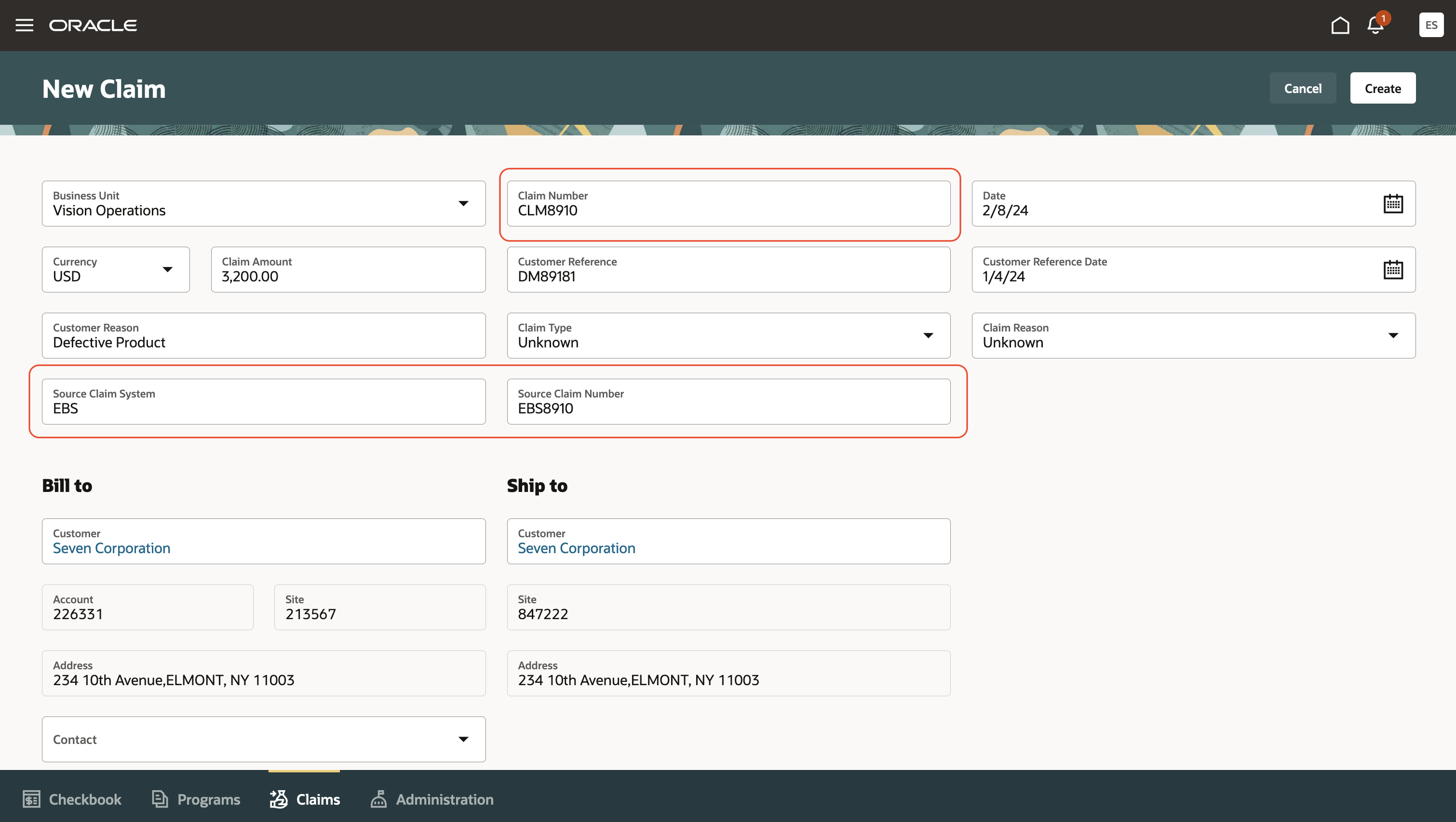Open the notifications bell

pos(1375,26)
